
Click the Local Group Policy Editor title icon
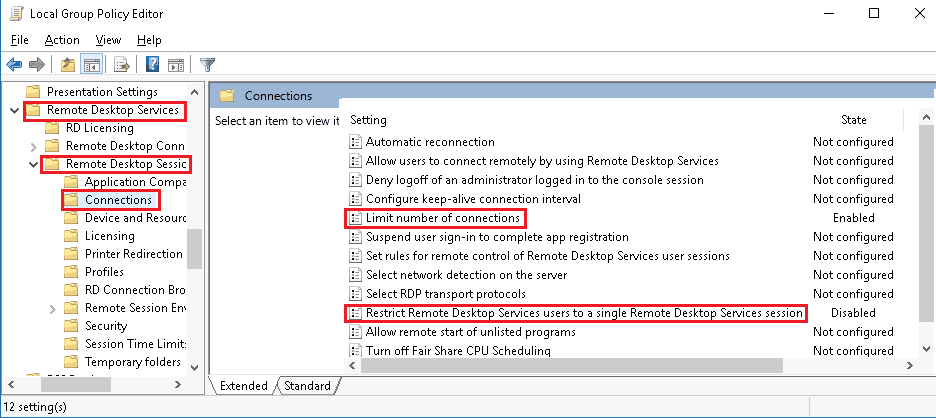(x=16, y=13)
